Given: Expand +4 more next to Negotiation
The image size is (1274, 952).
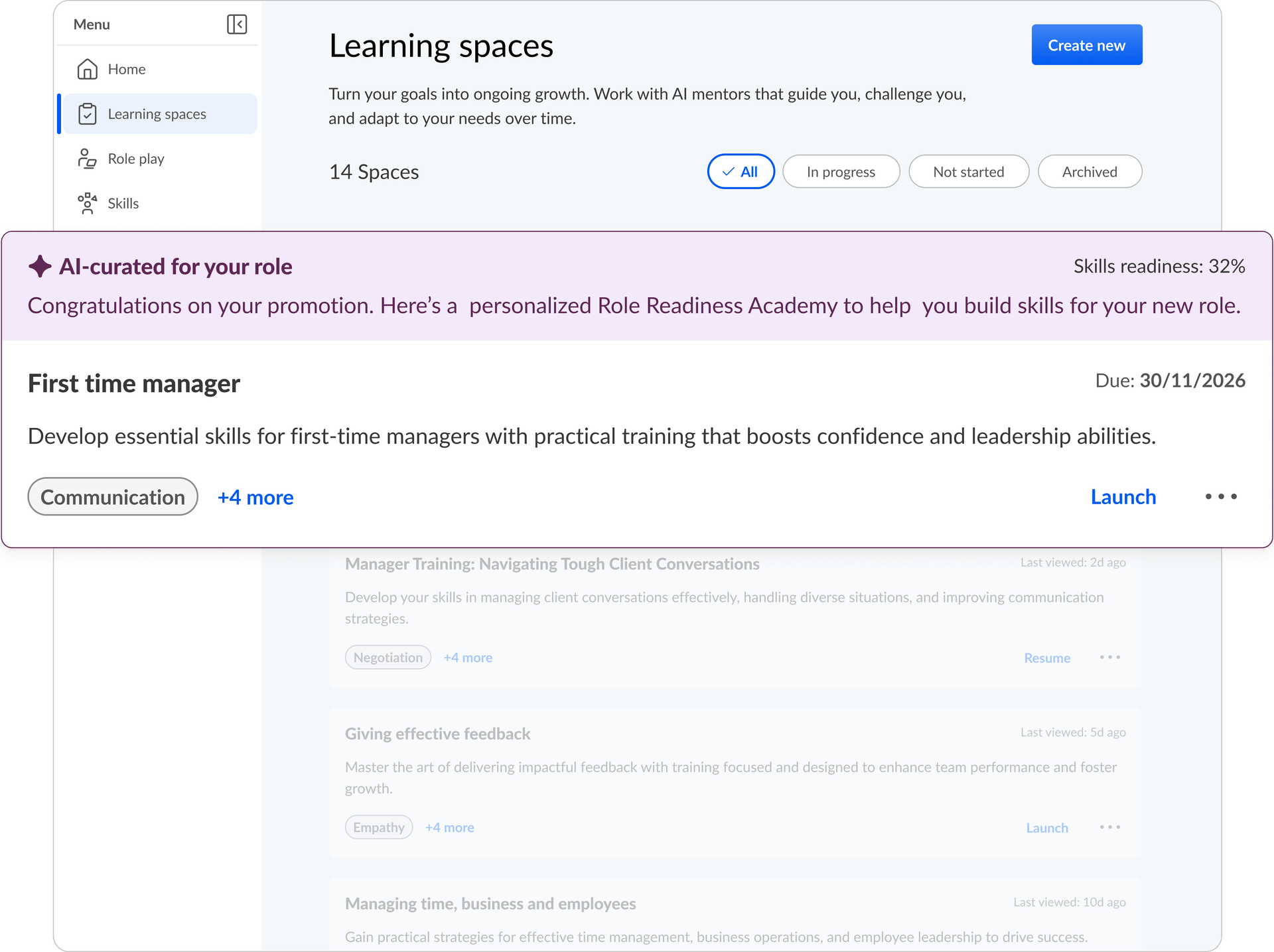Looking at the screenshot, I should [468, 657].
